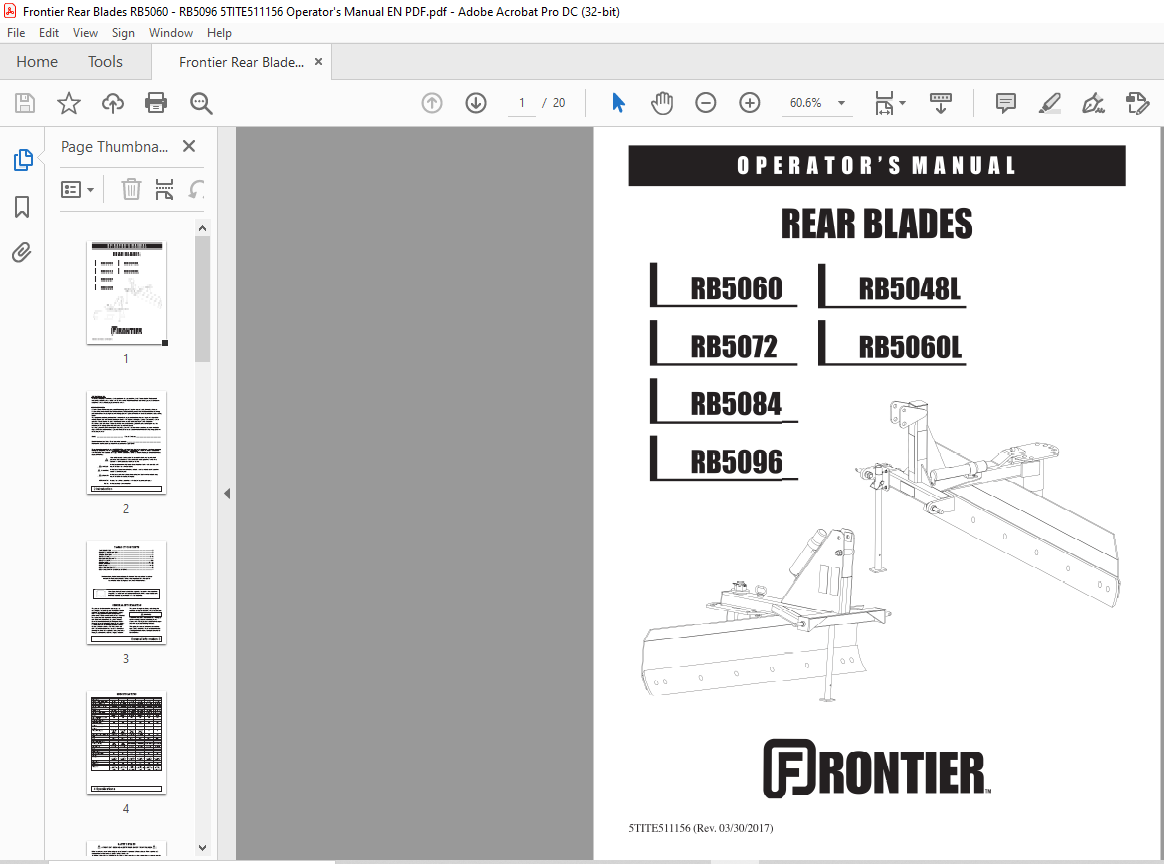
Task: Expand the page fit options arrow
Action: (x=903, y=102)
